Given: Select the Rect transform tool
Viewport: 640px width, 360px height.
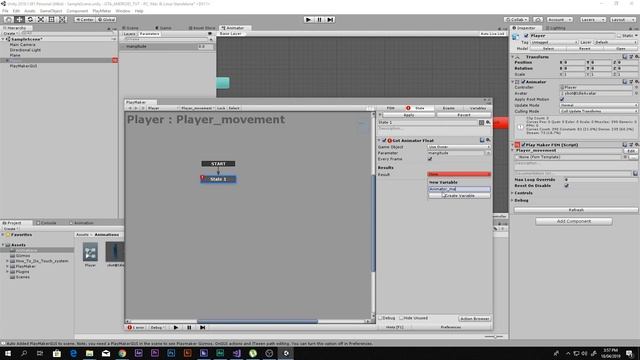Looking at the screenshot, I should (x=51, y=20).
